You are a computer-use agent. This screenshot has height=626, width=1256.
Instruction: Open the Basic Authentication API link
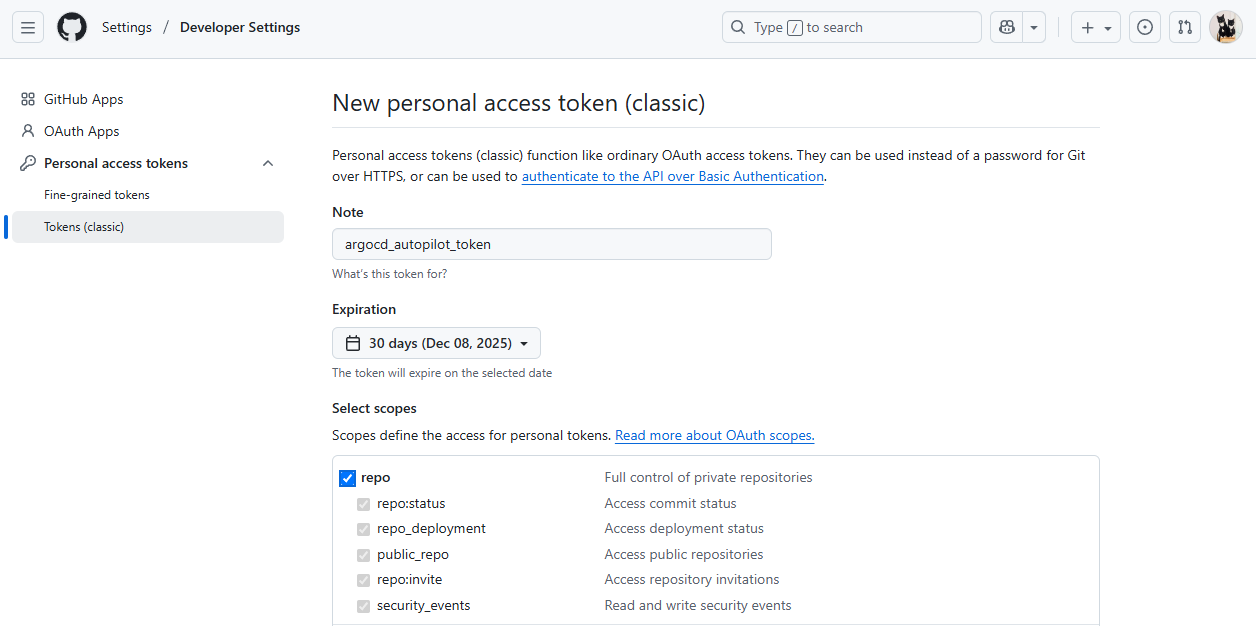[x=672, y=177]
